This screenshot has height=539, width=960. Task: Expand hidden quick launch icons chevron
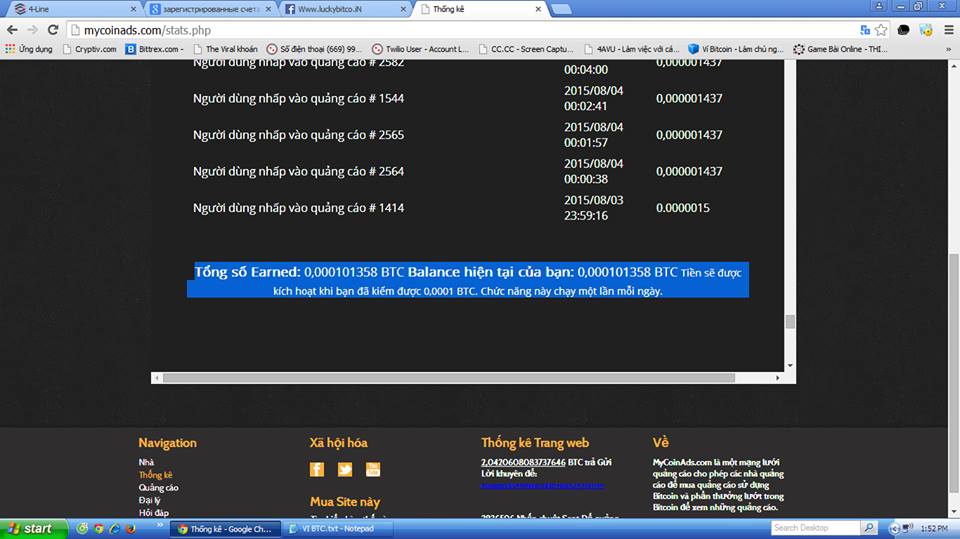click(x=160, y=525)
